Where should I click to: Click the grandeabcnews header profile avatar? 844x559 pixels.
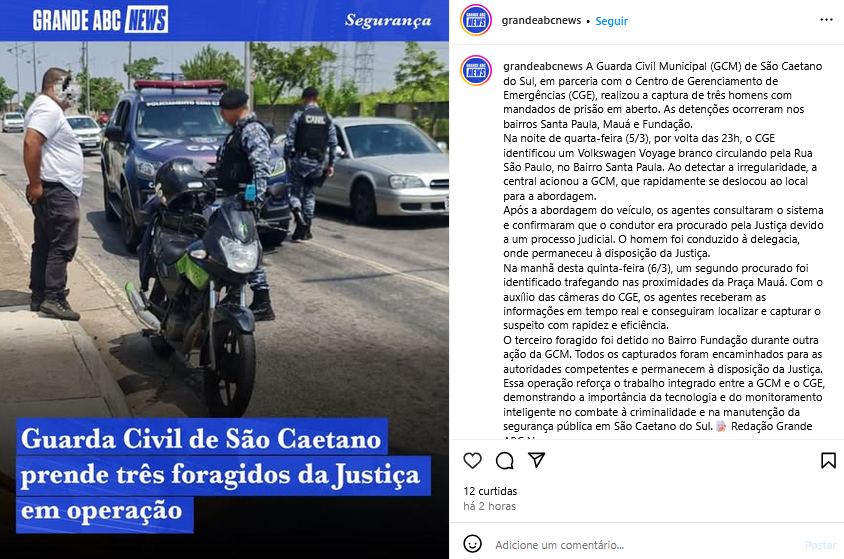tap(476, 20)
